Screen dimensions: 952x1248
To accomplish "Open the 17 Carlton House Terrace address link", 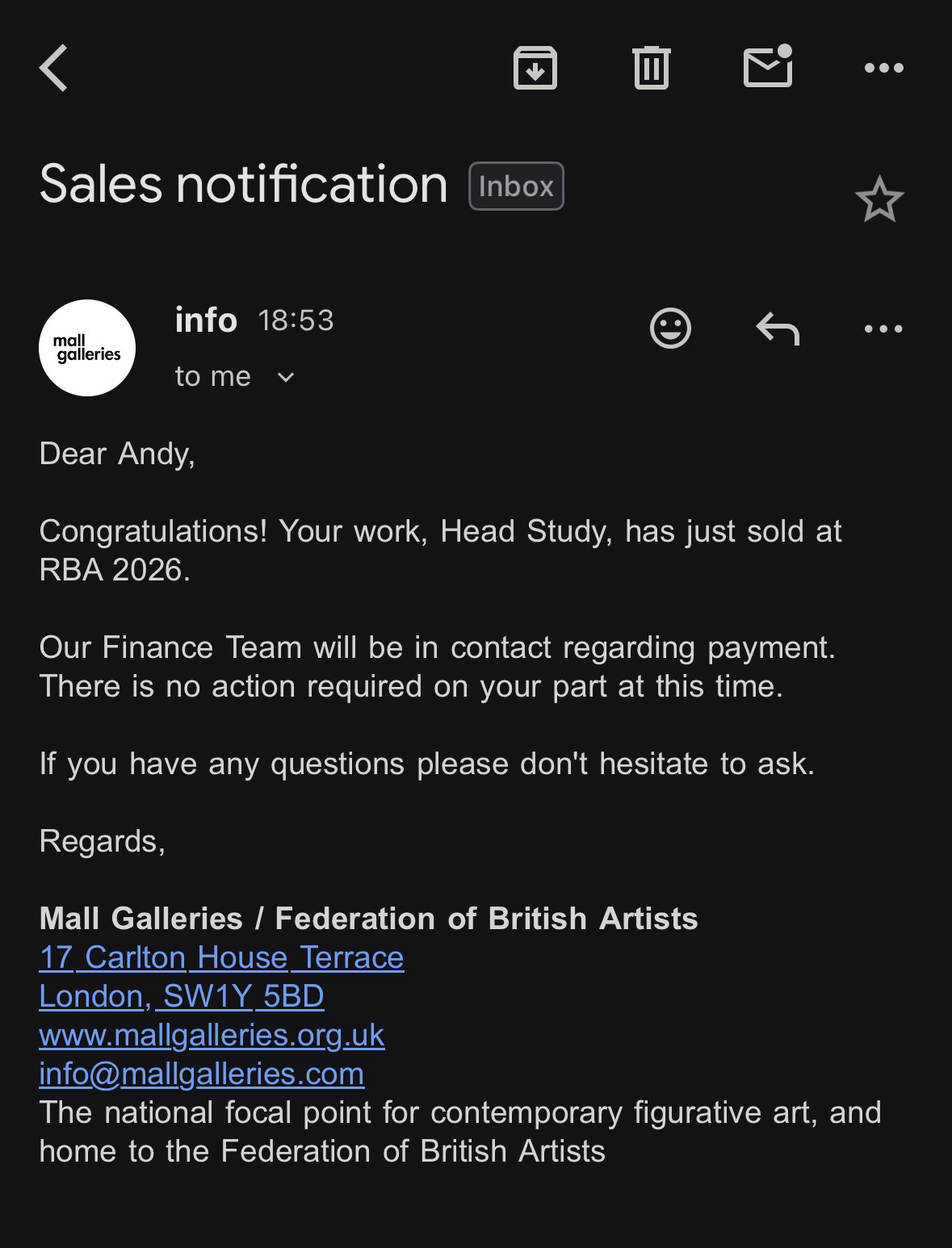I will (x=221, y=957).
